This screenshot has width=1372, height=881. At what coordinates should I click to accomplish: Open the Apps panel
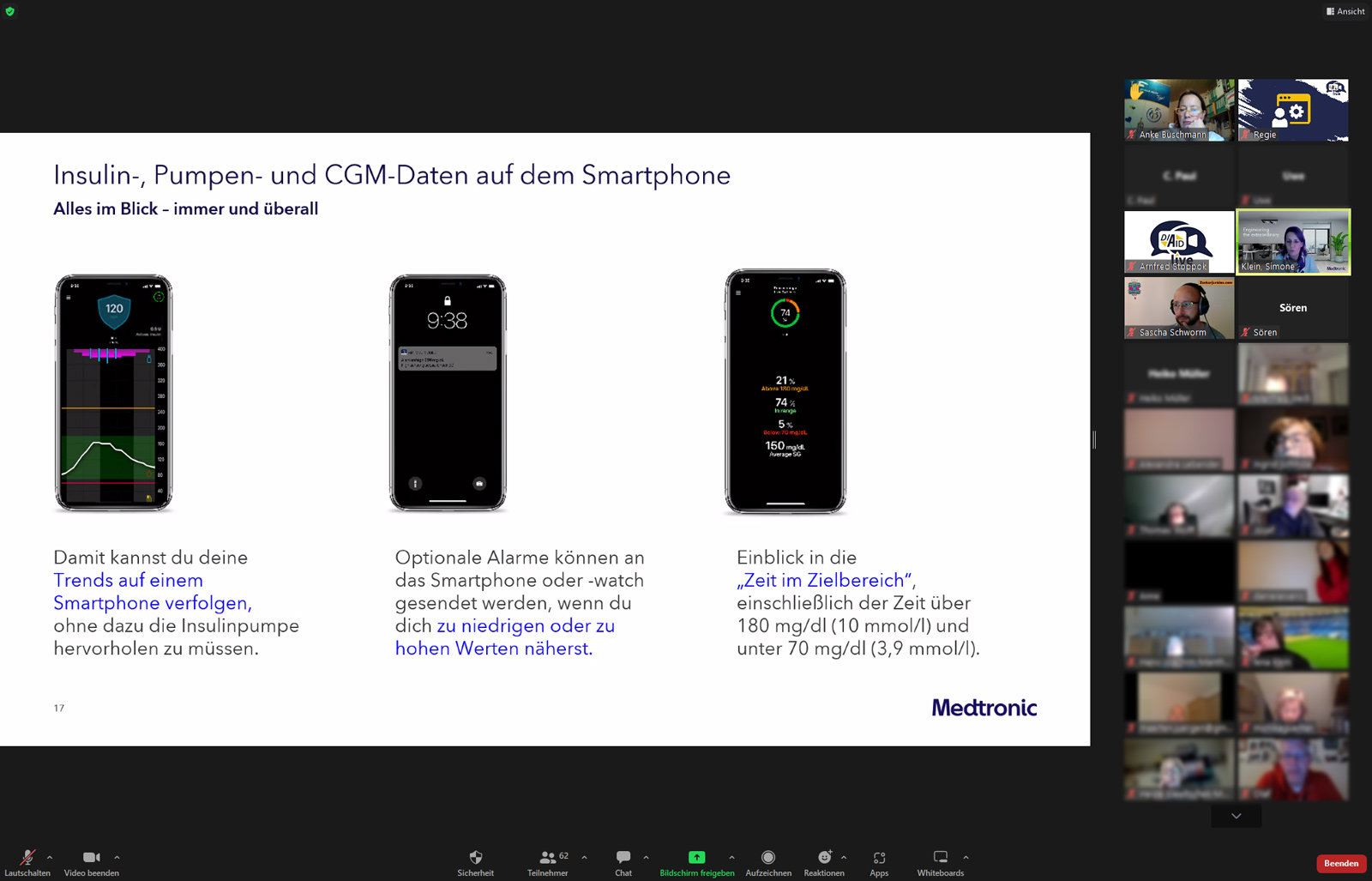pyautogui.click(x=879, y=862)
